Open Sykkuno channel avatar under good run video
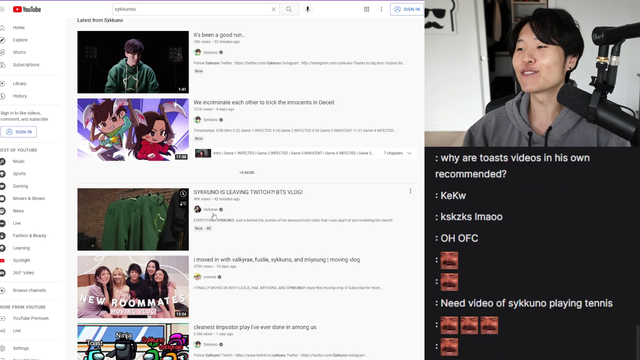Image resolution: width=640 pixels, height=360 pixels. (198, 52)
